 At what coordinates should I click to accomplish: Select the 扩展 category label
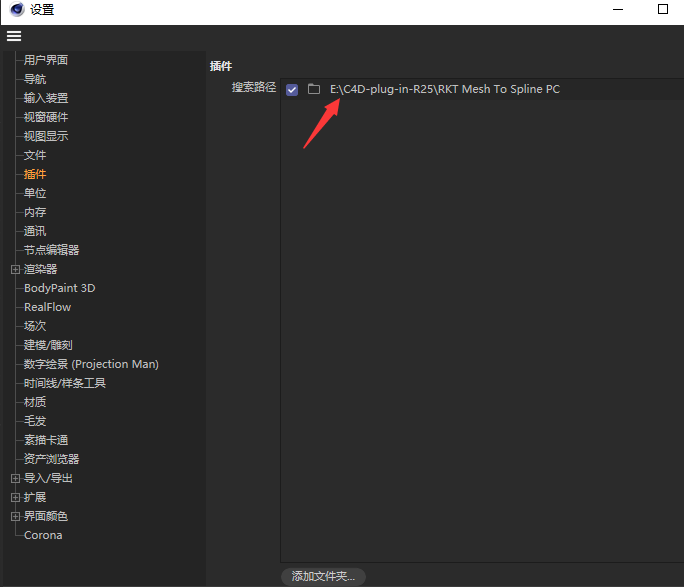coord(35,497)
